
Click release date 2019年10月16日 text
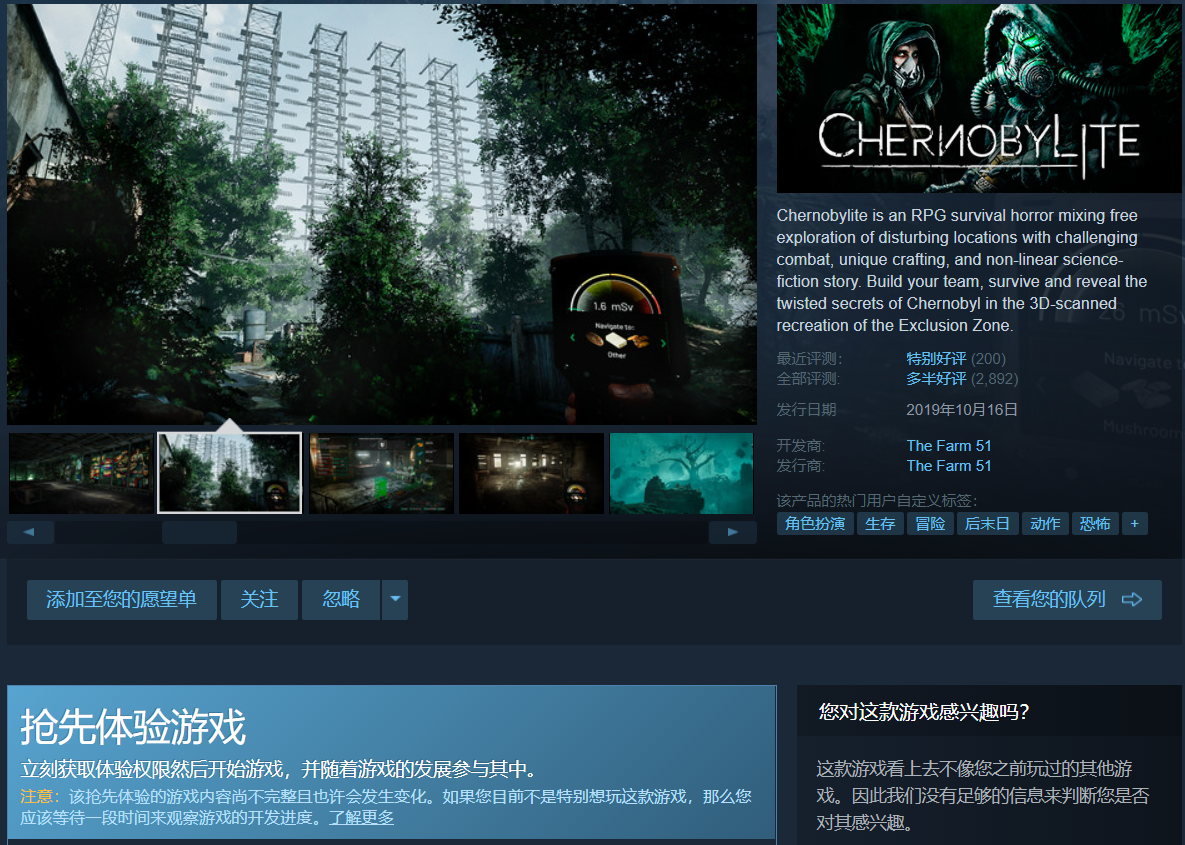coord(962,410)
